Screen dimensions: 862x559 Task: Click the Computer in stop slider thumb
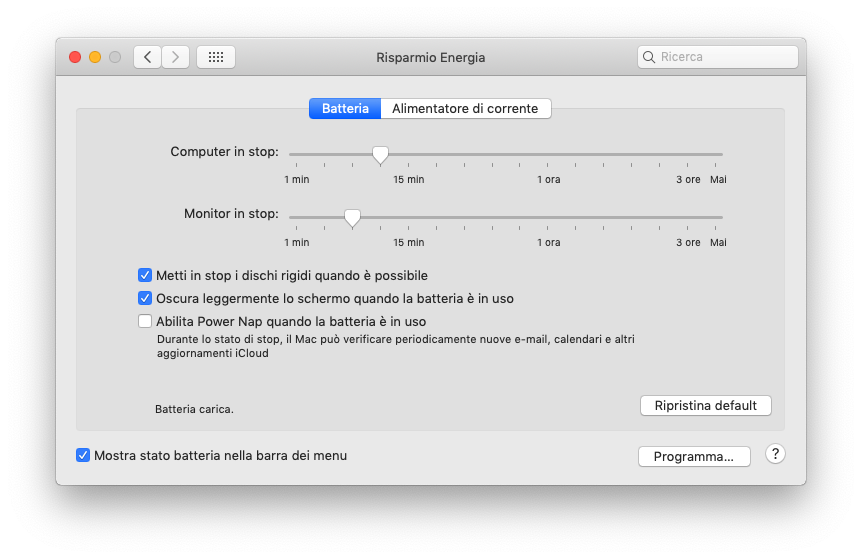pyautogui.click(x=380, y=156)
